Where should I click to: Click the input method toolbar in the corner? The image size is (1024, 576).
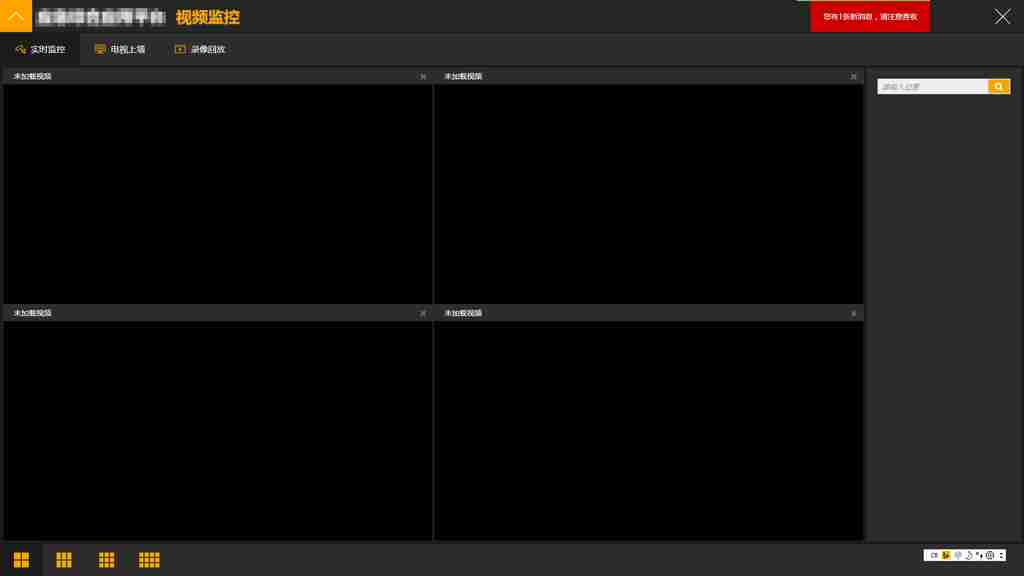point(964,555)
